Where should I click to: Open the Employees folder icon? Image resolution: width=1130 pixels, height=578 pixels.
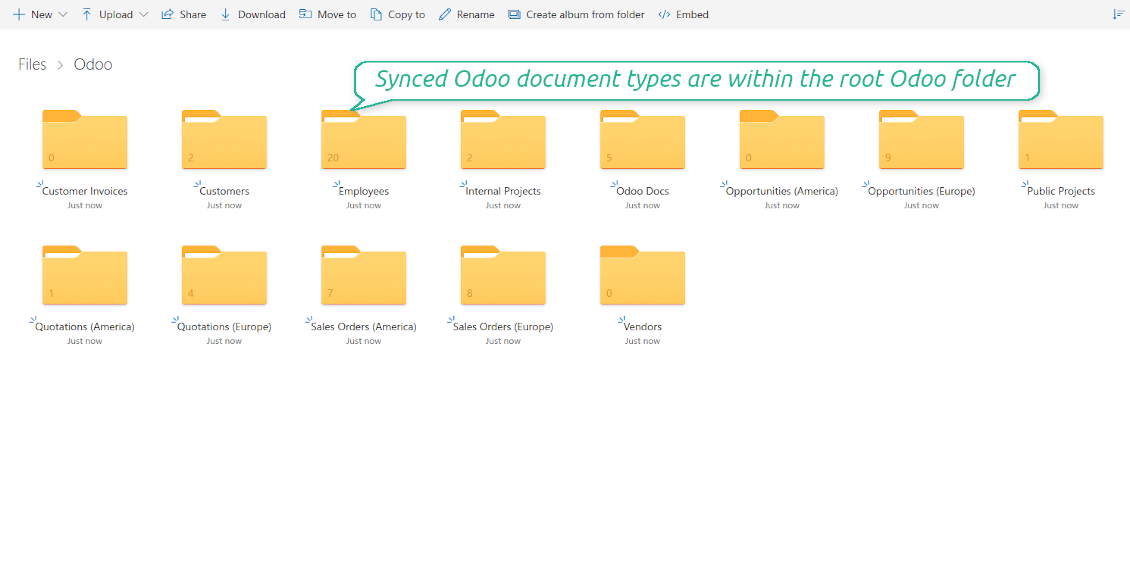click(364, 140)
